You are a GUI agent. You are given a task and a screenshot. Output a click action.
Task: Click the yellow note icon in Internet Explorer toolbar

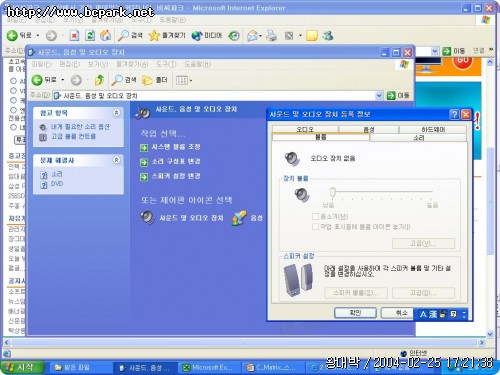[x=311, y=35]
